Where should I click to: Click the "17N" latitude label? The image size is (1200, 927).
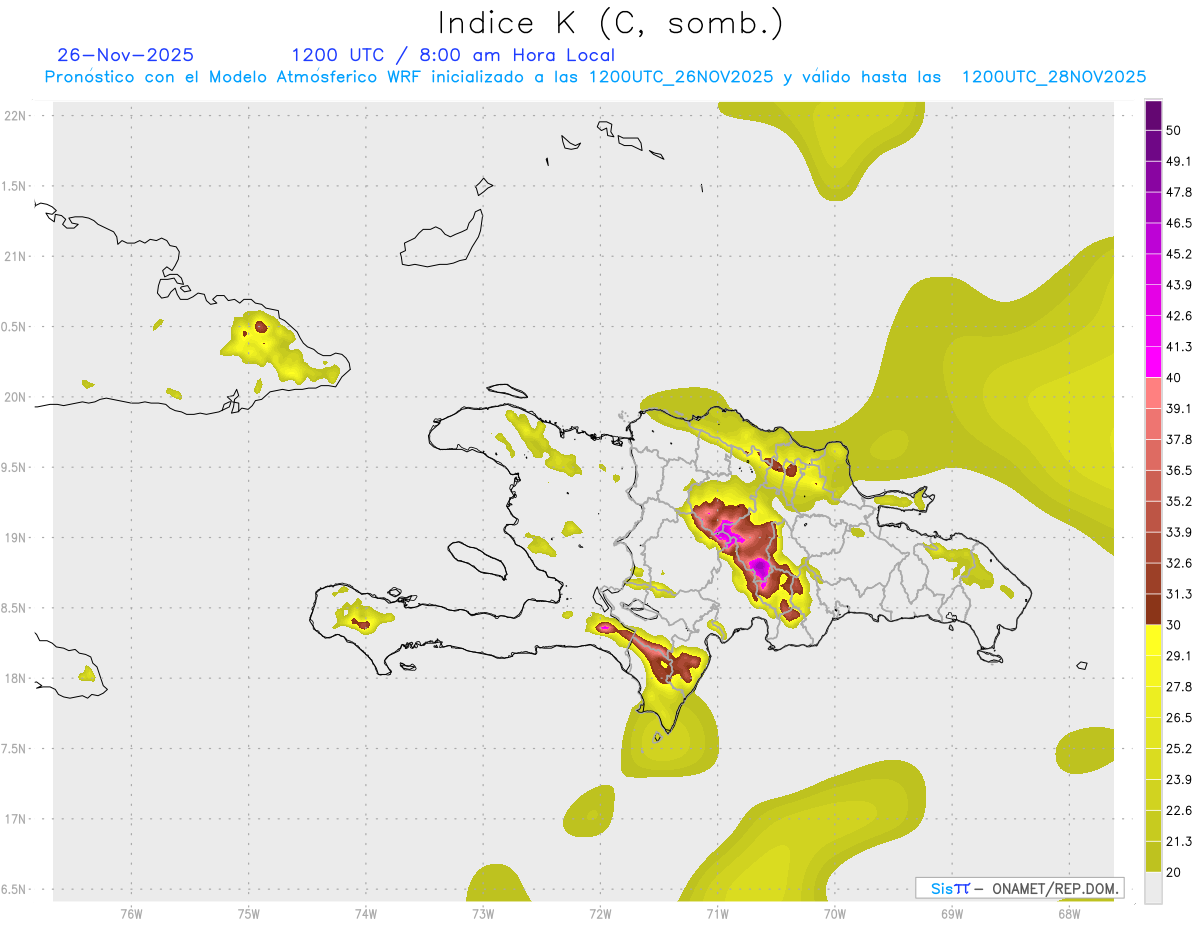click(x=15, y=819)
